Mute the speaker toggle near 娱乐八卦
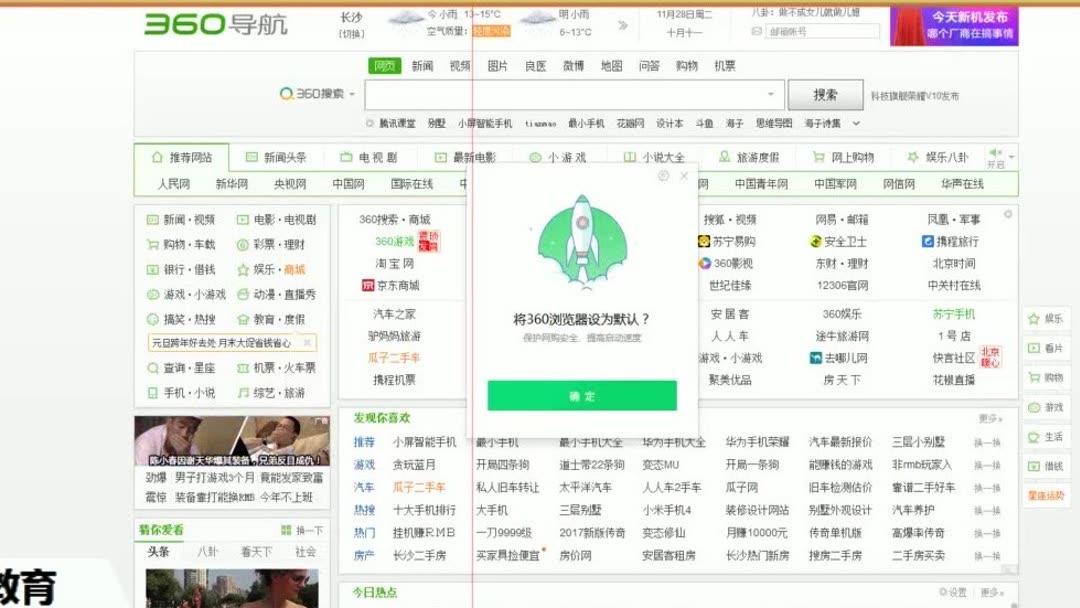This screenshot has width=1080, height=608. (993, 152)
